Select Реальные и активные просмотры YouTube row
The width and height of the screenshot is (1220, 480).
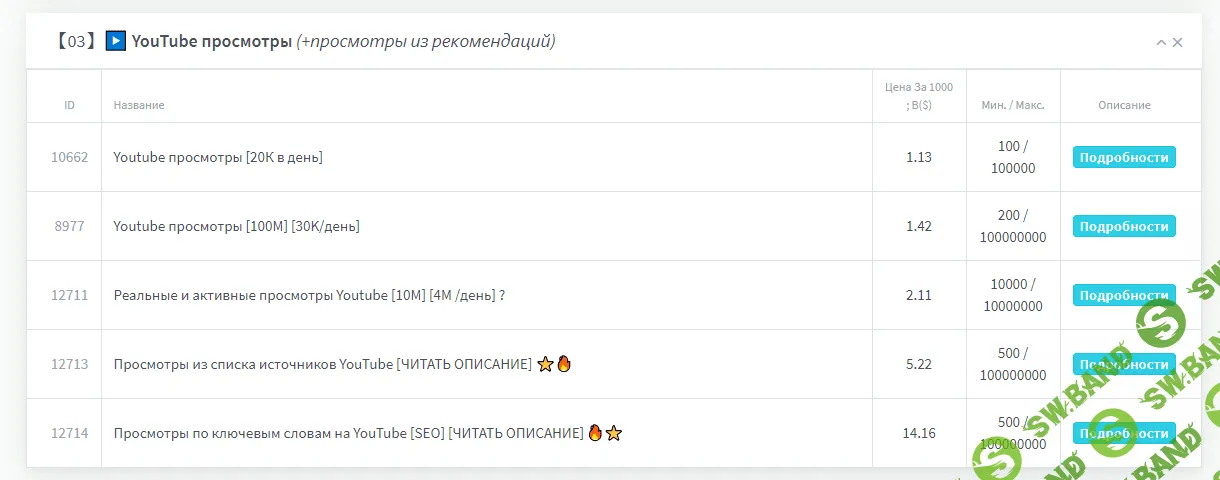308,295
